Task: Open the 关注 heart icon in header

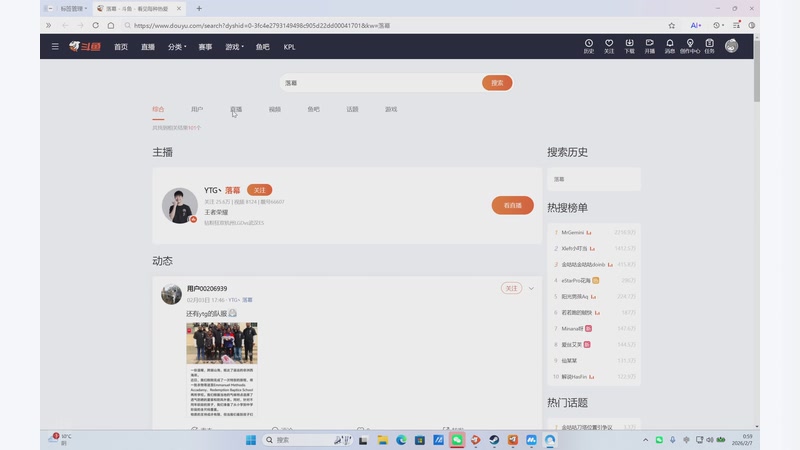Action: [x=609, y=46]
